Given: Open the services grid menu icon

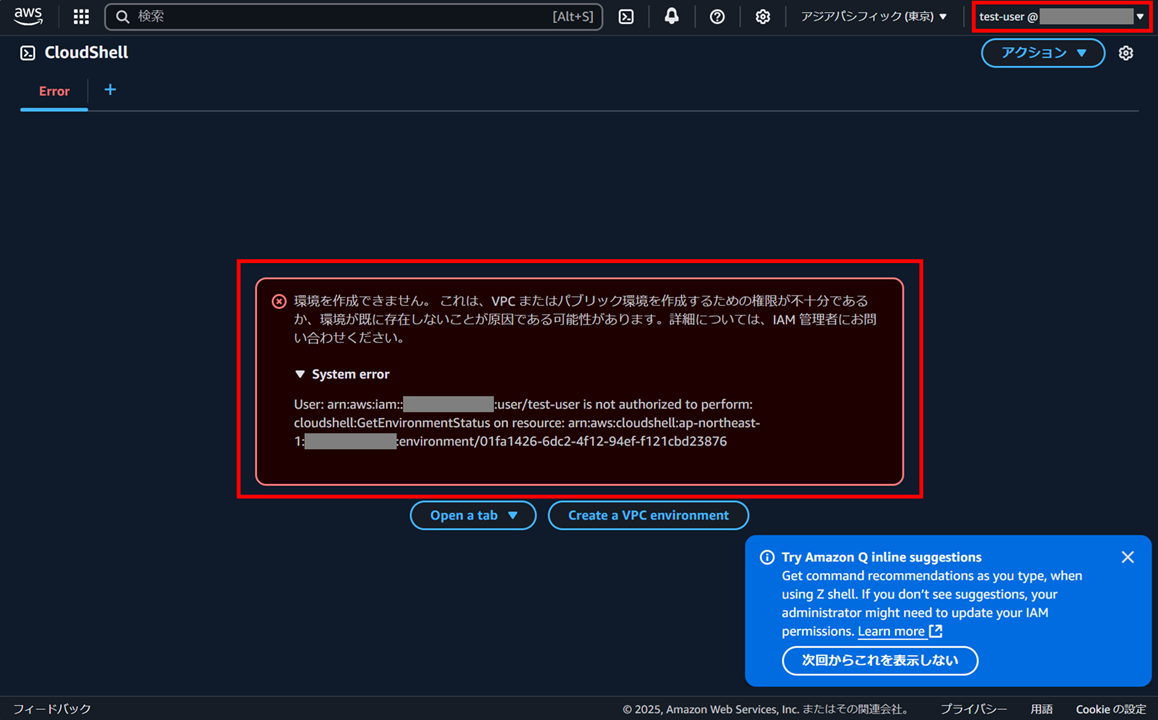Looking at the screenshot, I should coord(81,16).
